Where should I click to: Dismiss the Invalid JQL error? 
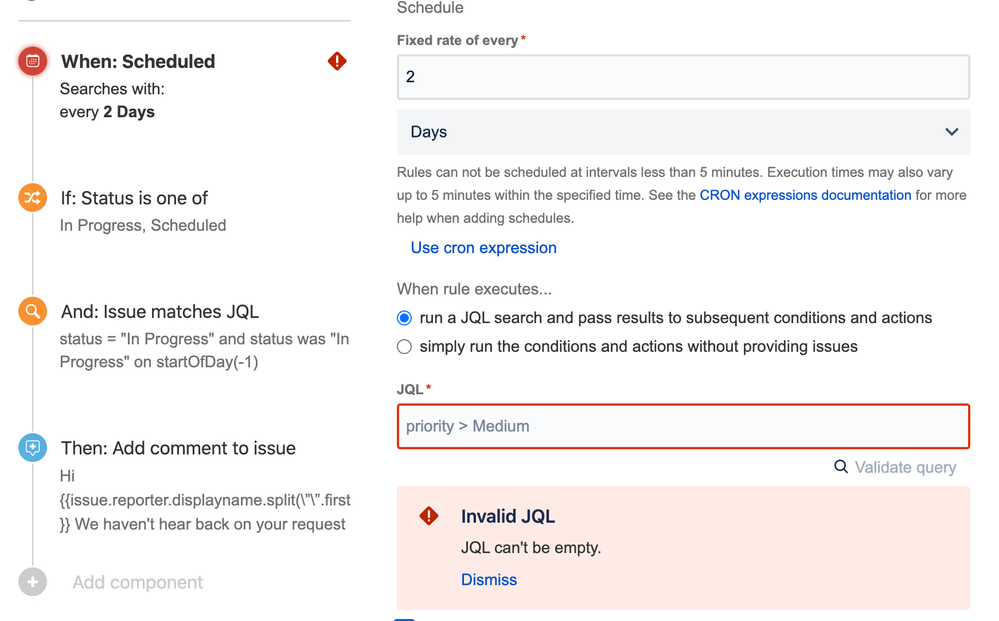489,580
